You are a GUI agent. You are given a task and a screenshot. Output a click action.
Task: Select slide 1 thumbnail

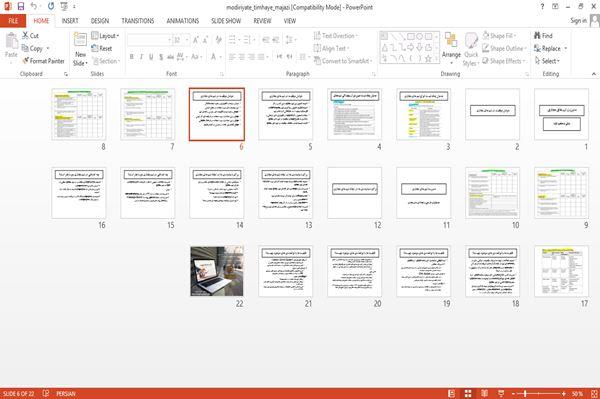(561, 114)
